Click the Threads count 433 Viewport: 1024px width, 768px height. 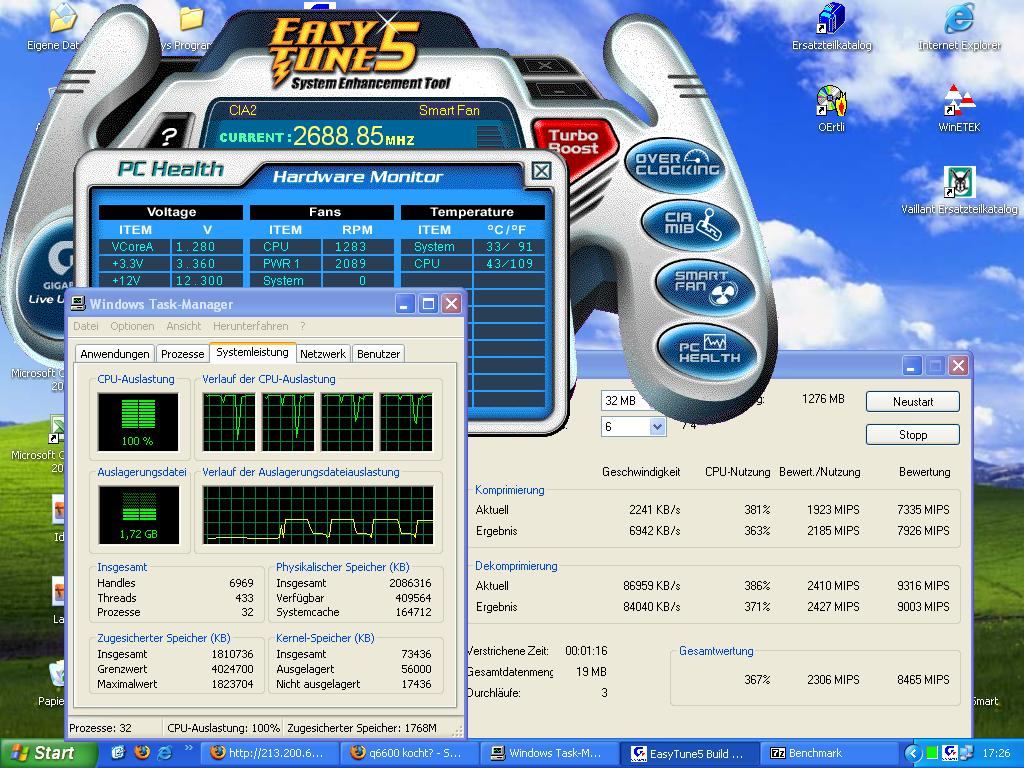click(x=244, y=598)
